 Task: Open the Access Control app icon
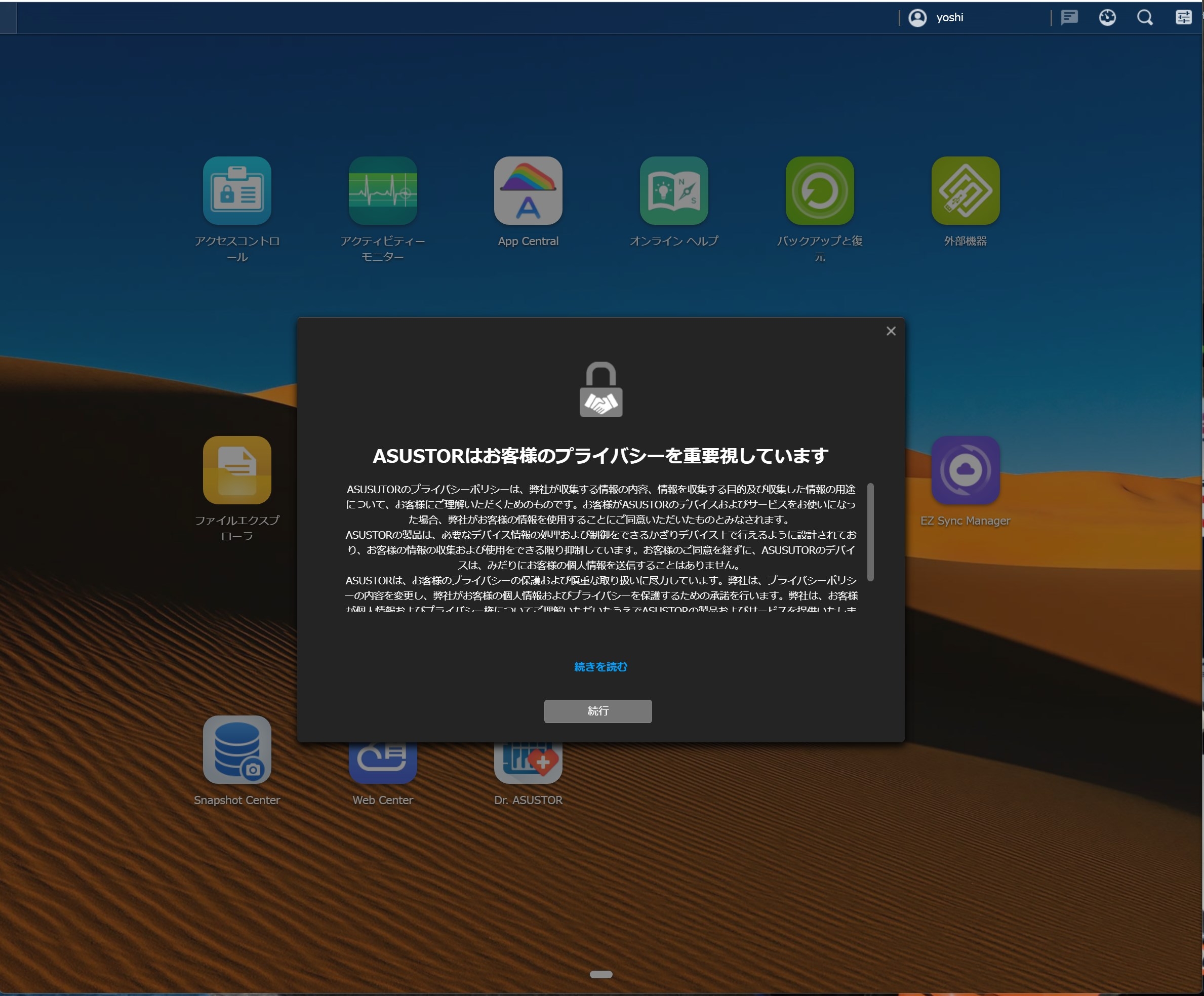(x=237, y=191)
